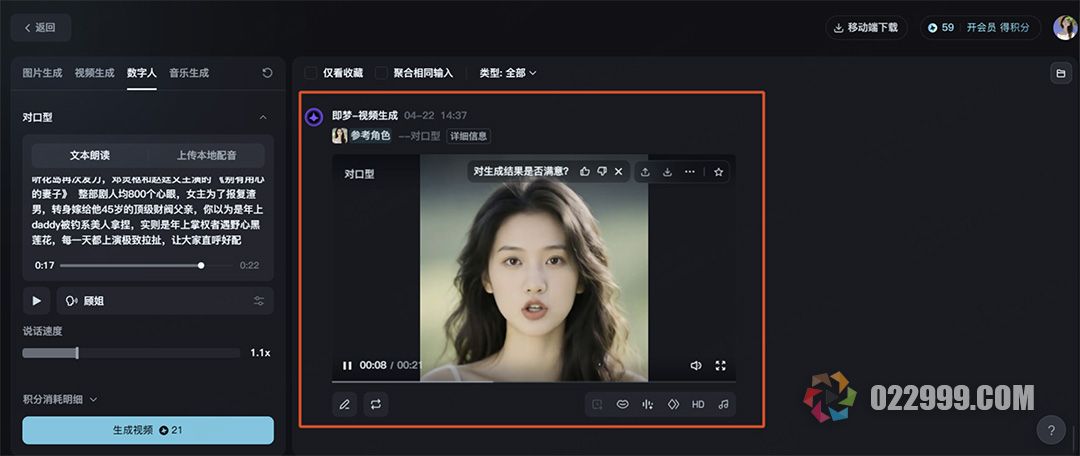Give thumbs up to generated result

click(585, 172)
